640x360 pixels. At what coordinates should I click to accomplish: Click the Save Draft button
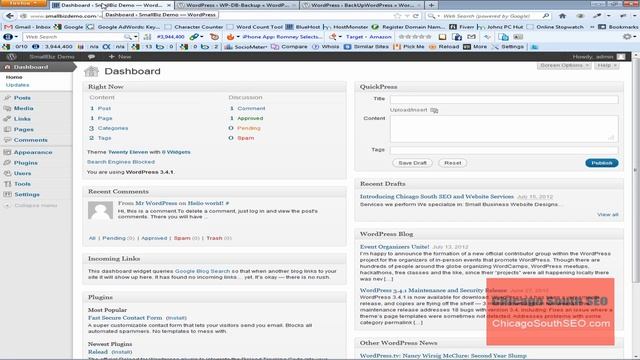click(x=412, y=163)
